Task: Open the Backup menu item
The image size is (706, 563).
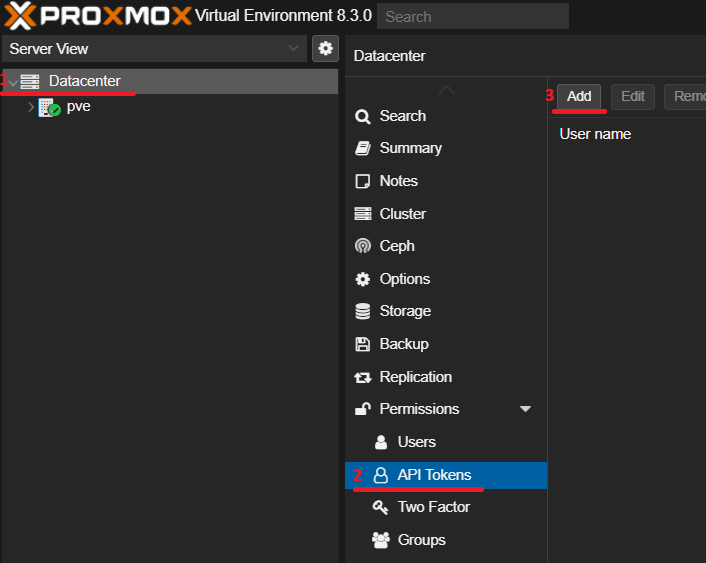Action: [x=446, y=344]
